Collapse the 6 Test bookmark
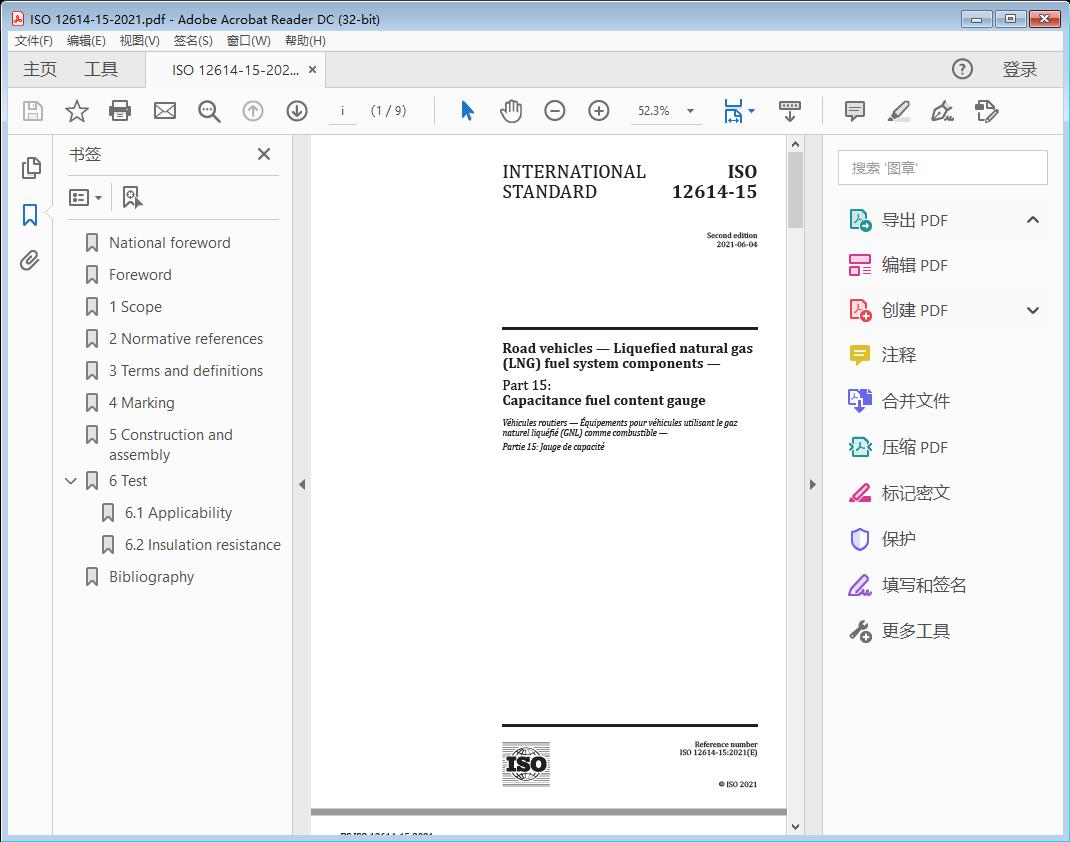This screenshot has height=842, width=1070. [x=71, y=481]
